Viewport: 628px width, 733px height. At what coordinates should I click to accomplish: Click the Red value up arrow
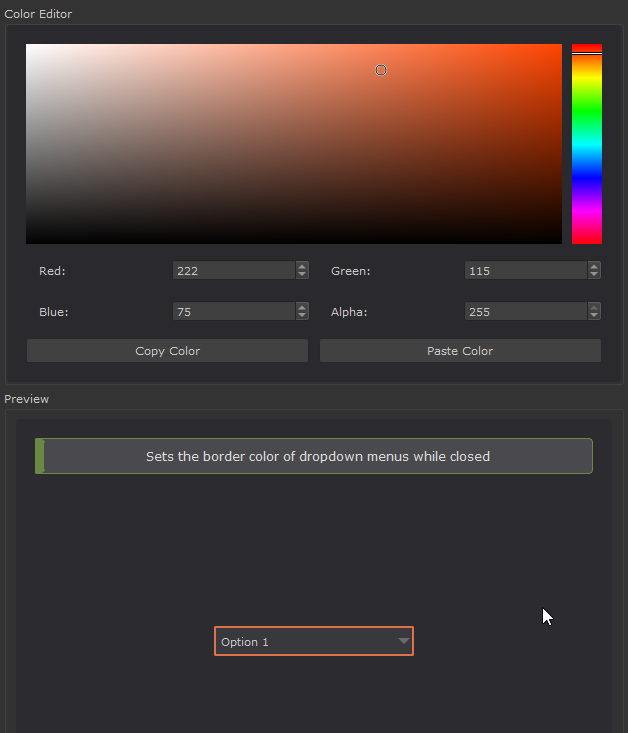pyautogui.click(x=302, y=266)
